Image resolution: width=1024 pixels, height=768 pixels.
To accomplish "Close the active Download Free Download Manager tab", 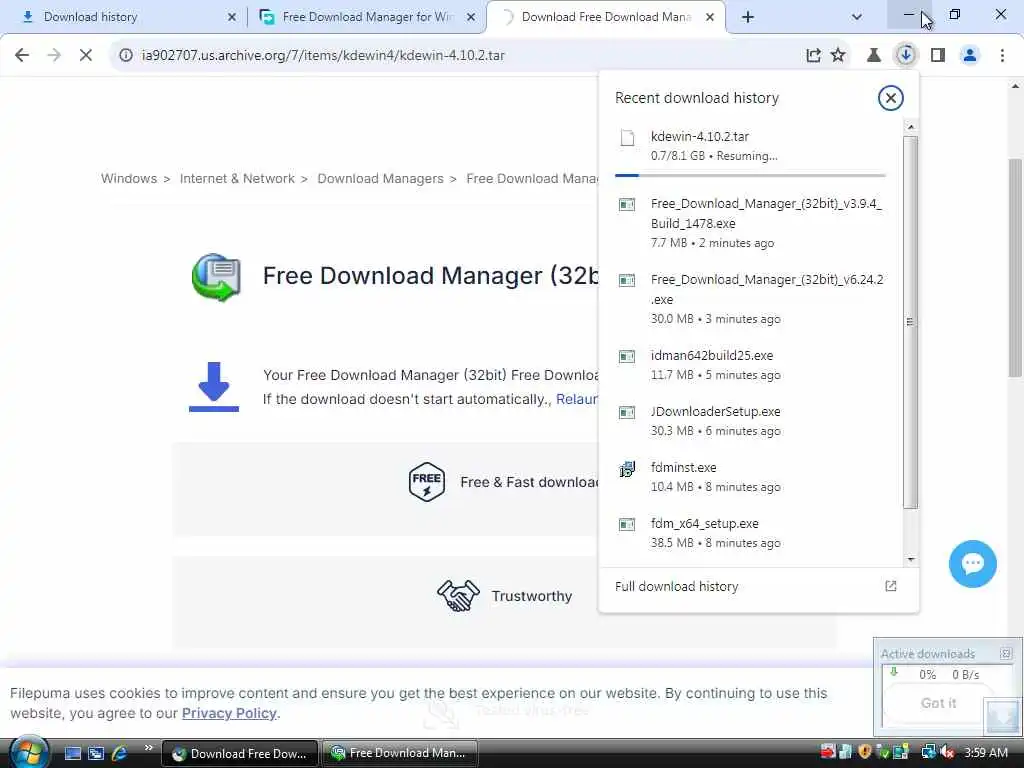I will pos(710,18).
